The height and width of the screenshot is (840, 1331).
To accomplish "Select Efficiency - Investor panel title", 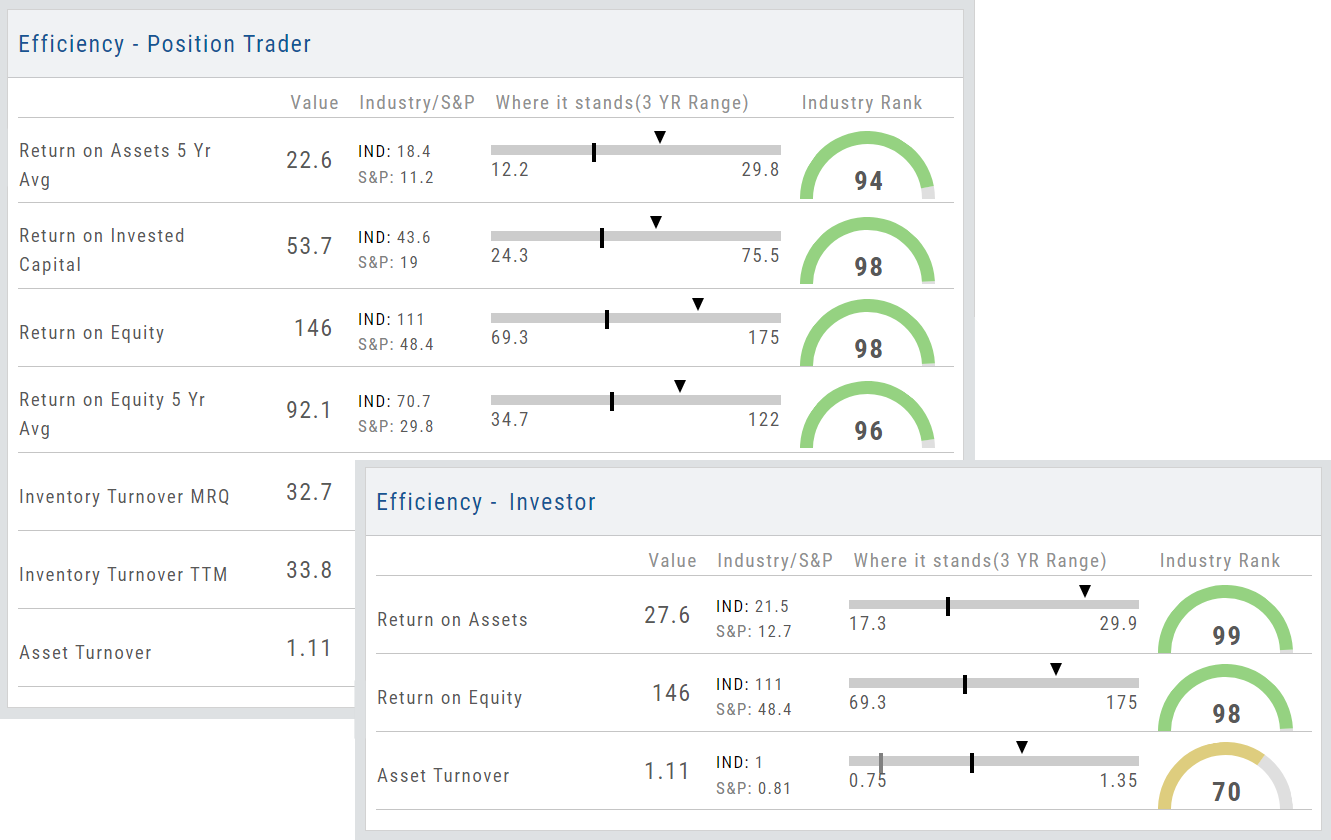I will (x=486, y=502).
